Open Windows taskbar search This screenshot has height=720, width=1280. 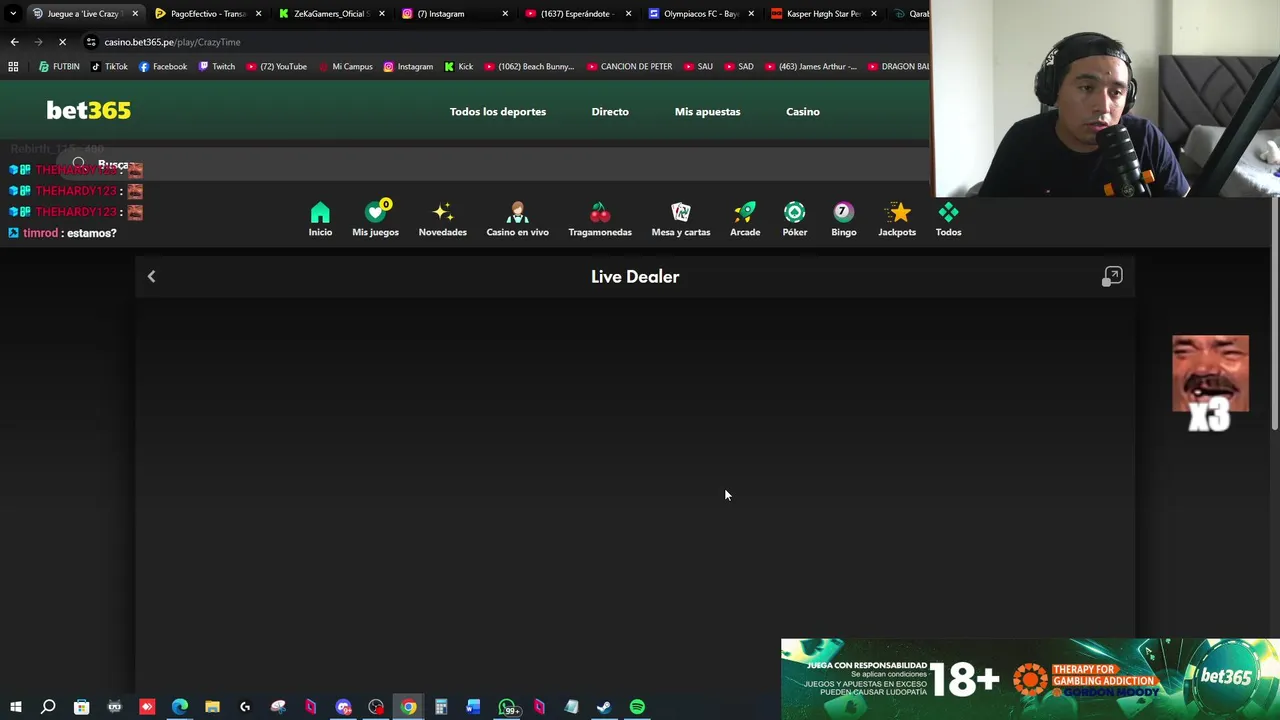tap(48, 708)
